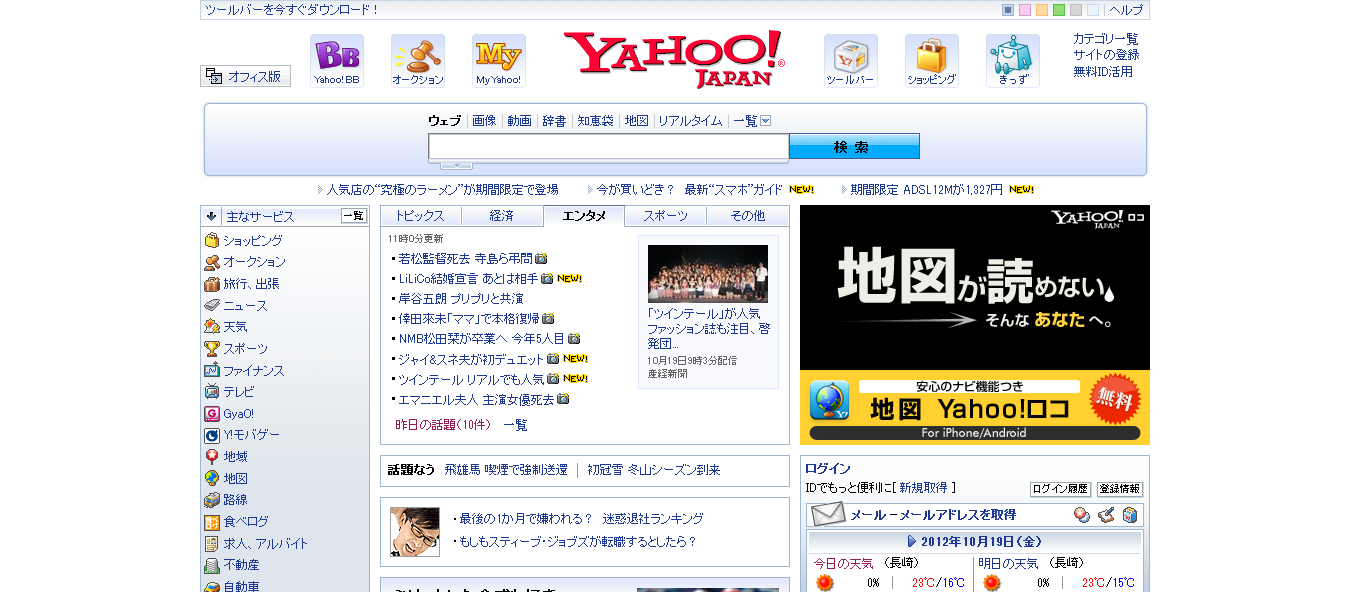
Task: Select the エンタメ tab
Action: 584,216
